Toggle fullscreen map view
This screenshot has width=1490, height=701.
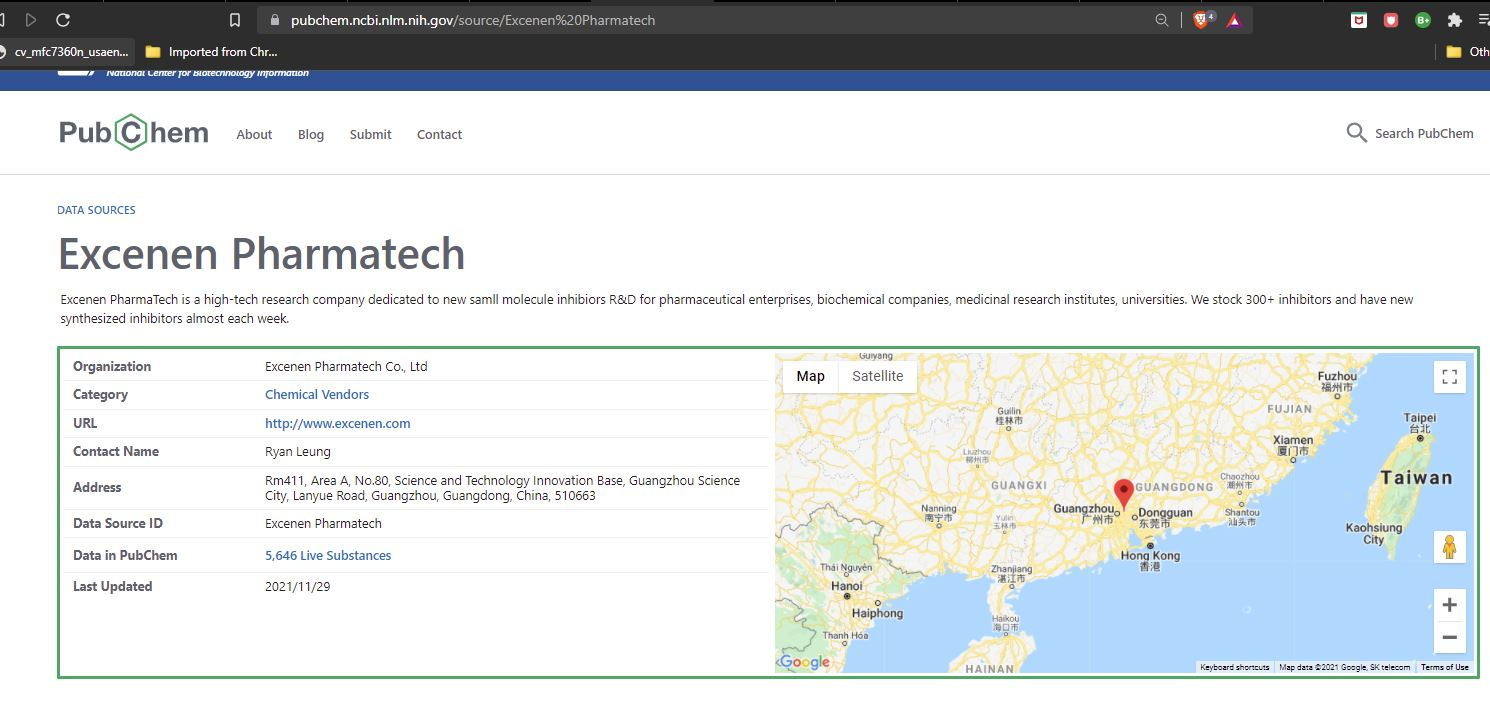pyautogui.click(x=1450, y=377)
